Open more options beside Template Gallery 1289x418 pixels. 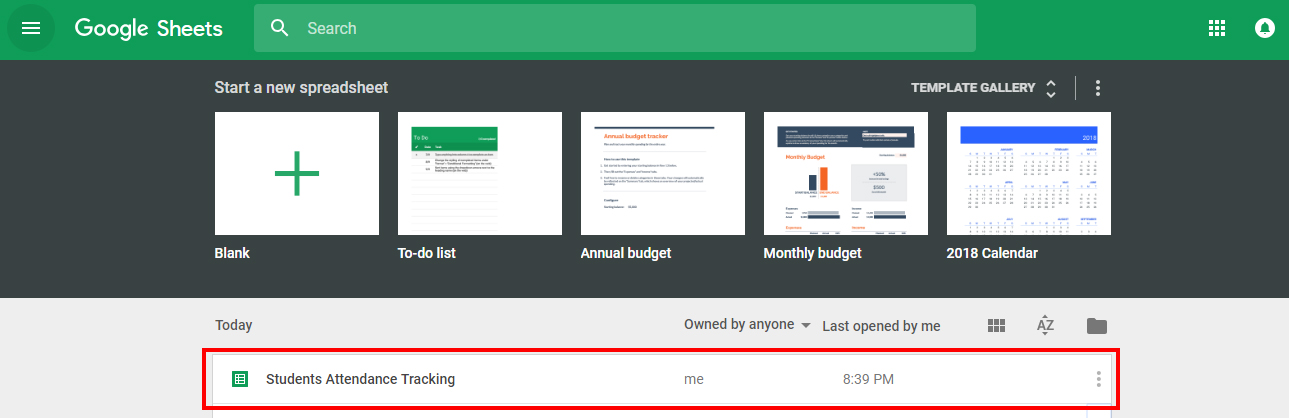(1098, 88)
